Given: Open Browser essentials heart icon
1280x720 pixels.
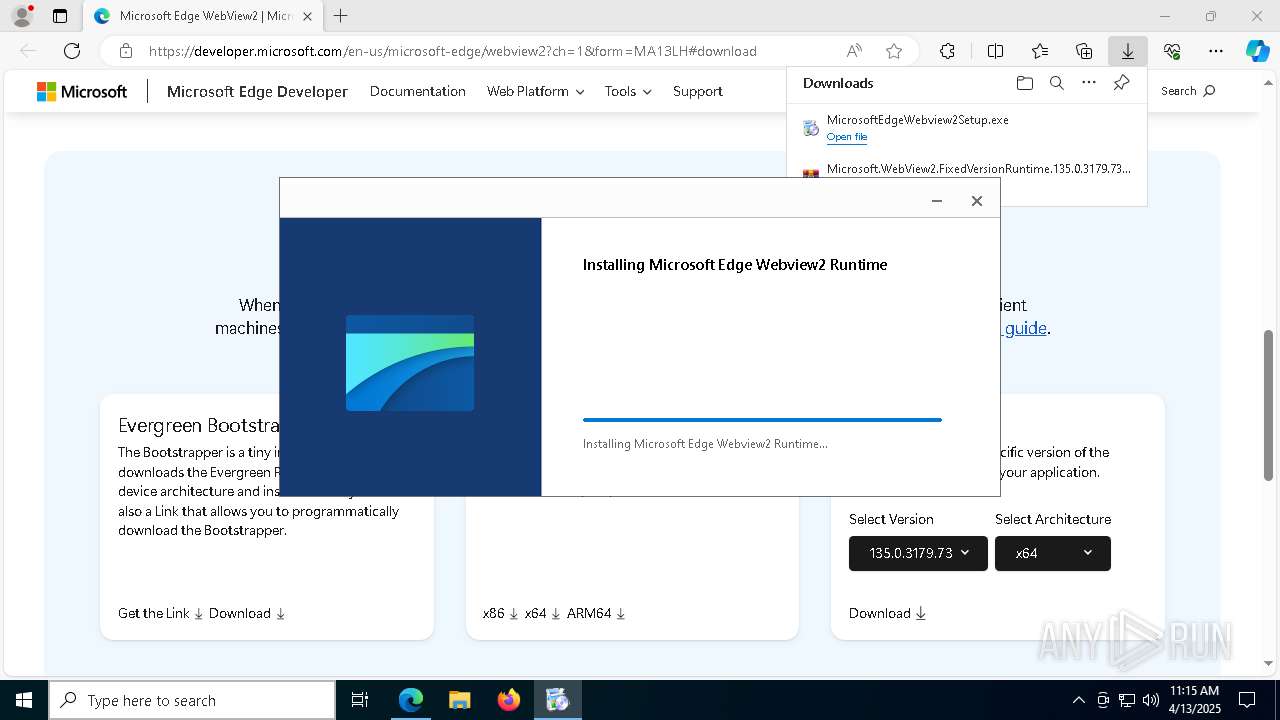Looking at the screenshot, I should [x=1172, y=51].
